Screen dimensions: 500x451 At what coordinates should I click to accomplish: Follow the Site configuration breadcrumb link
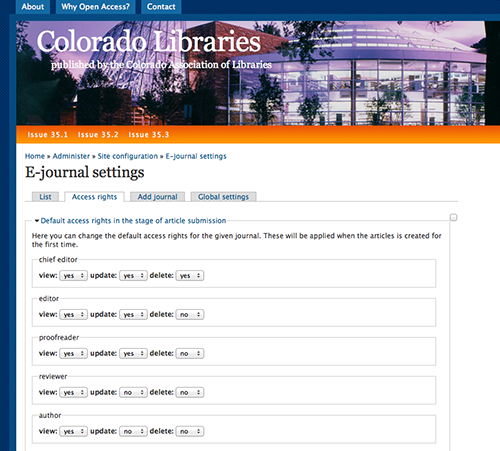(128, 156)
